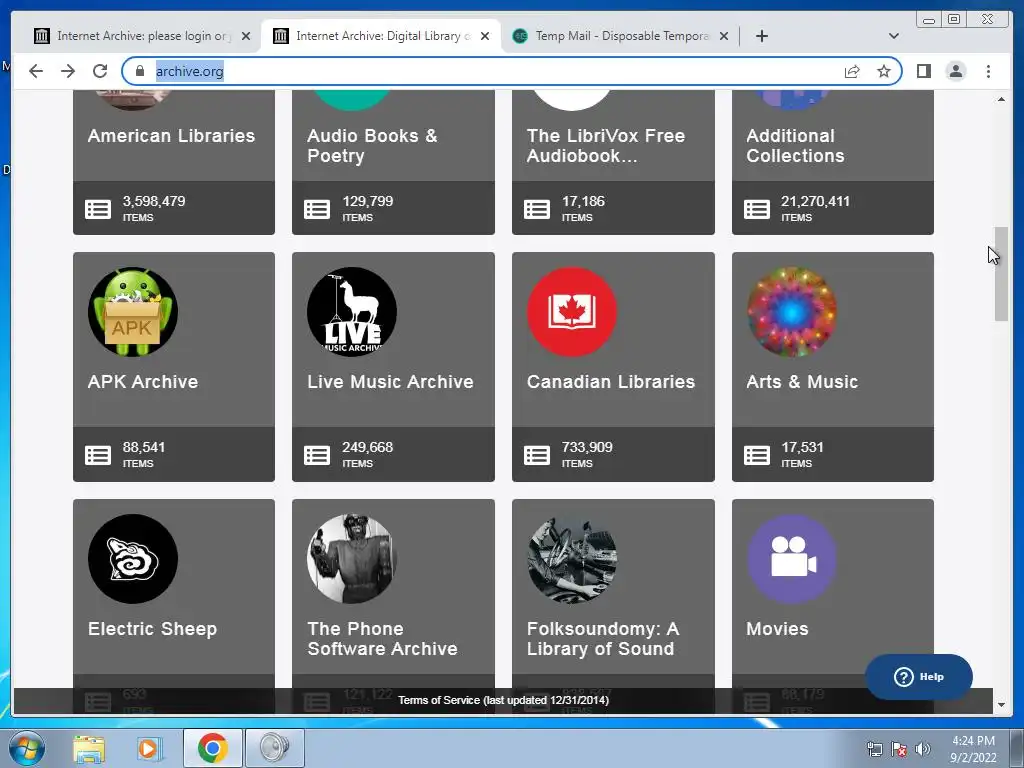Launch Windows Media Player from taskbar
The height and width of the screenshot is (768, 1024).
(149, 748)
